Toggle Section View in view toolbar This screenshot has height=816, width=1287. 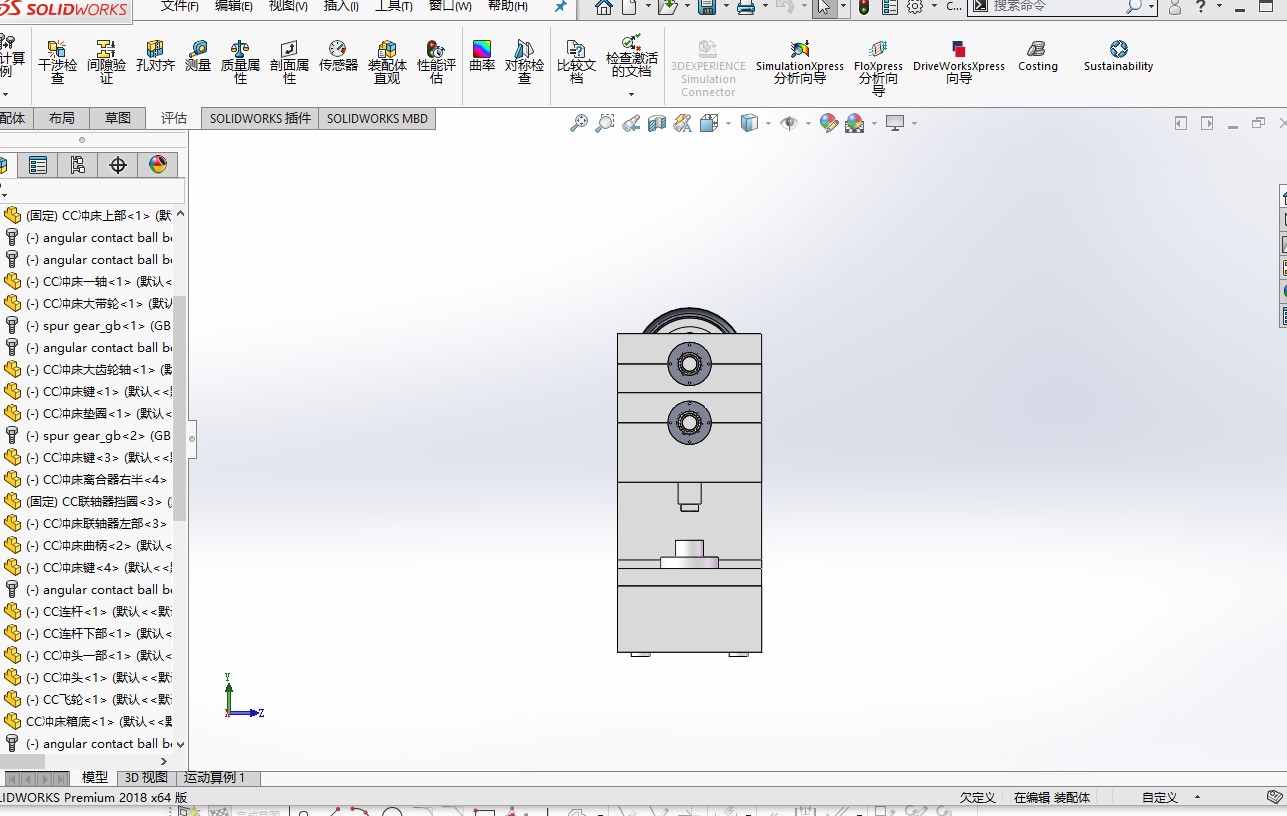656,123
